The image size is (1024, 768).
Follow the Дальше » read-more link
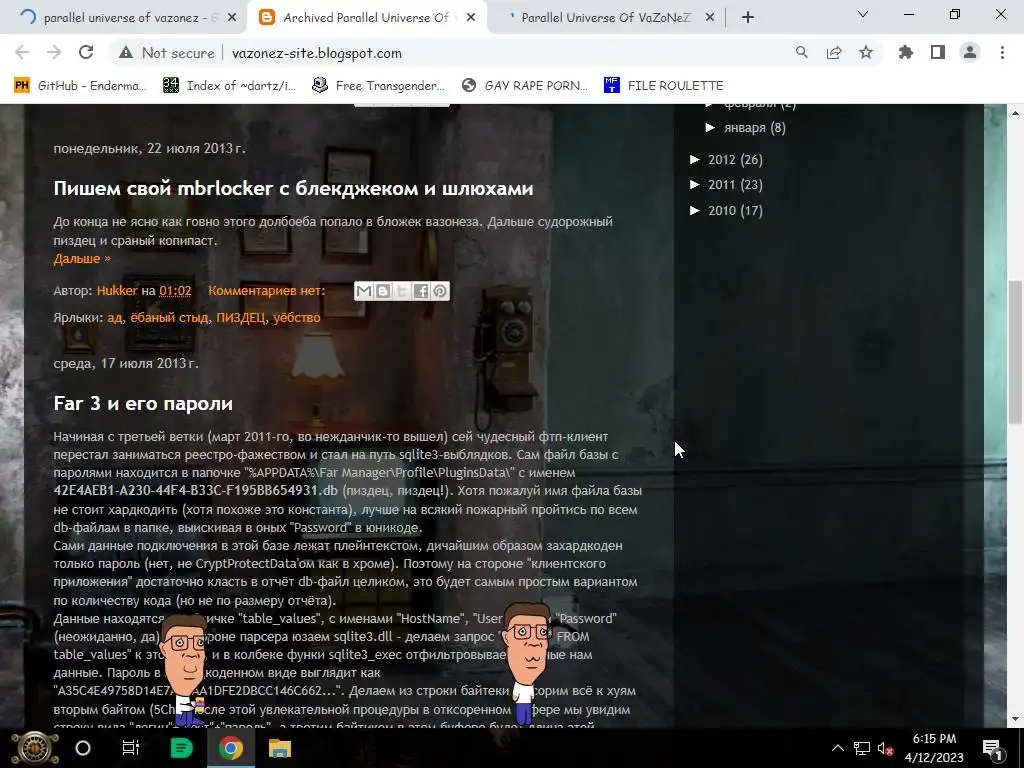click(82, 259)
